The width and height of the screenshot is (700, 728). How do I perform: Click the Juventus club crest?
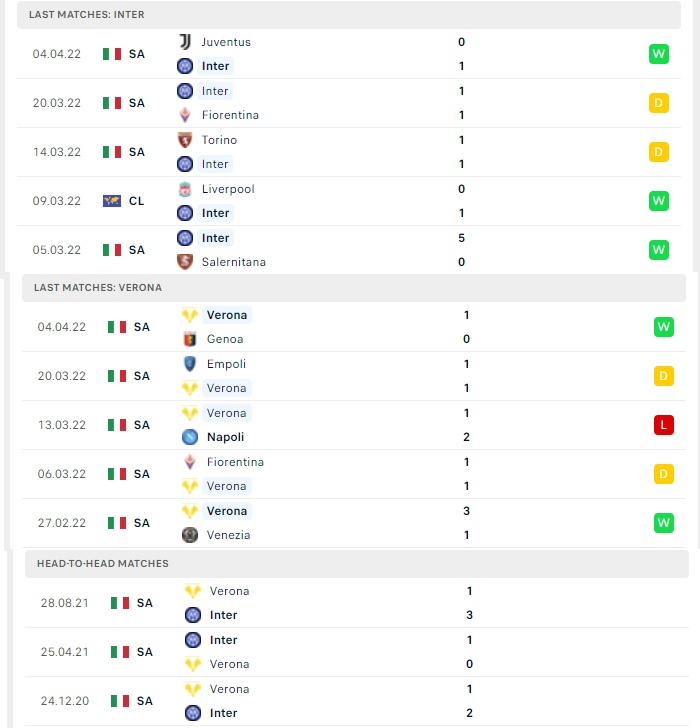[x=185, y=42]
